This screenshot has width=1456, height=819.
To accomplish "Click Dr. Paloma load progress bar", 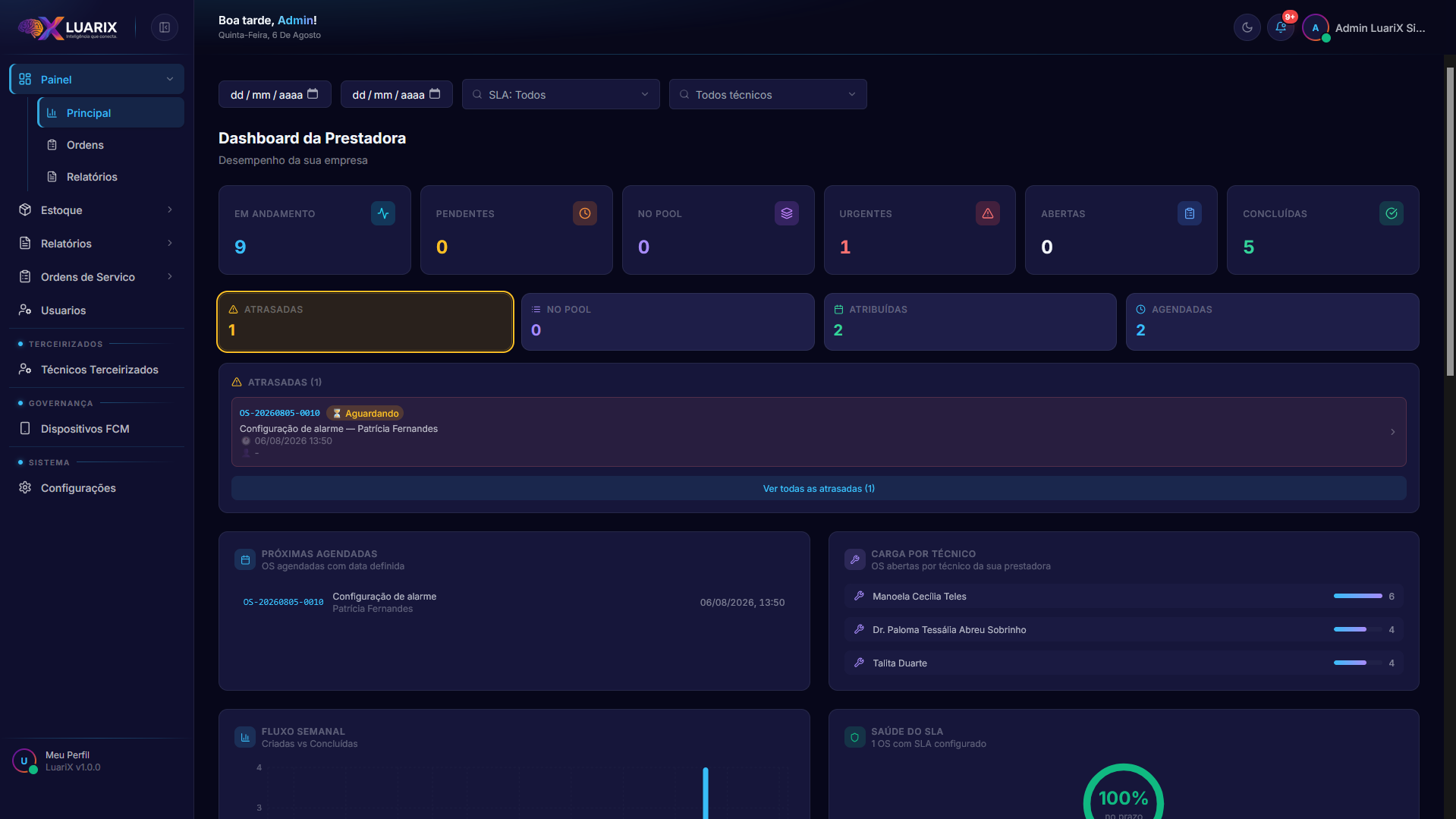I will pyautogui.click(x=1358, y=629).
